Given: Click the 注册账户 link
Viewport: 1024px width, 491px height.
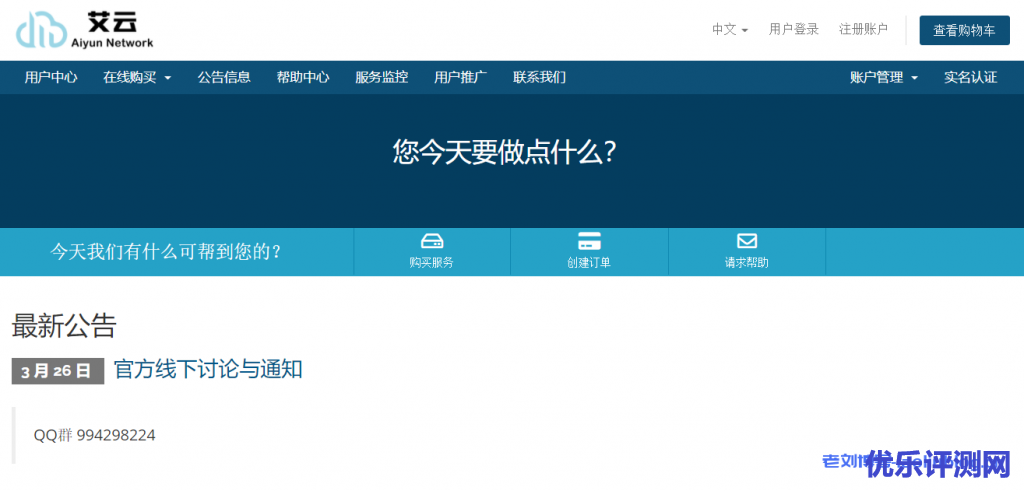Looking at the screenshot, I should [863, 30].
